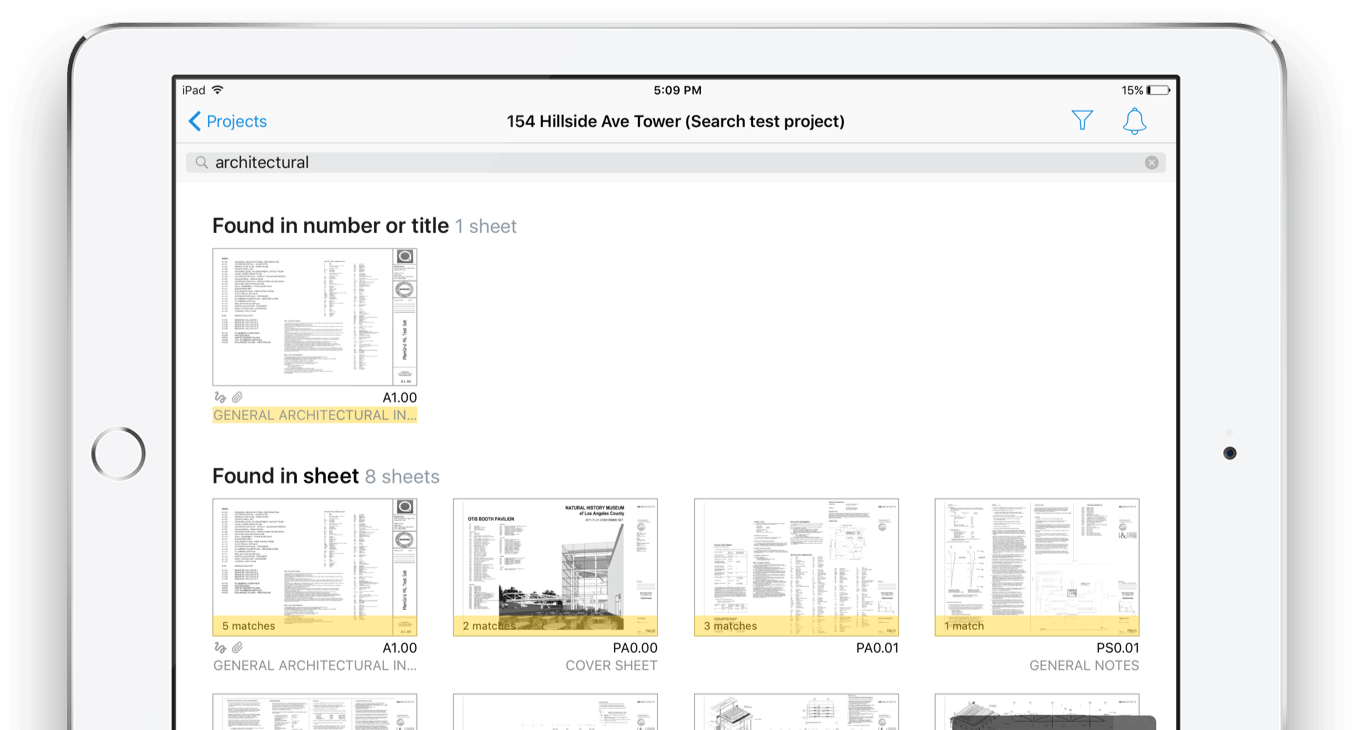Click the paperclip under the A1.00 sheet with 5 matches

[x=238, y=648]
